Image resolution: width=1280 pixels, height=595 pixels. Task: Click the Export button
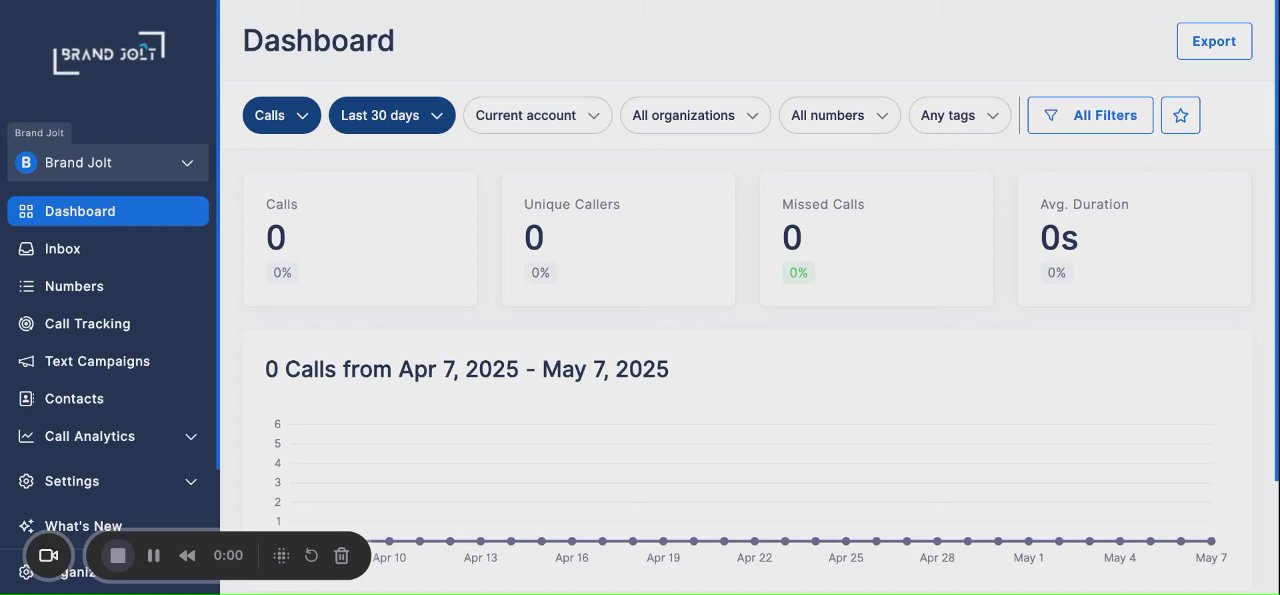[1214, 41]
